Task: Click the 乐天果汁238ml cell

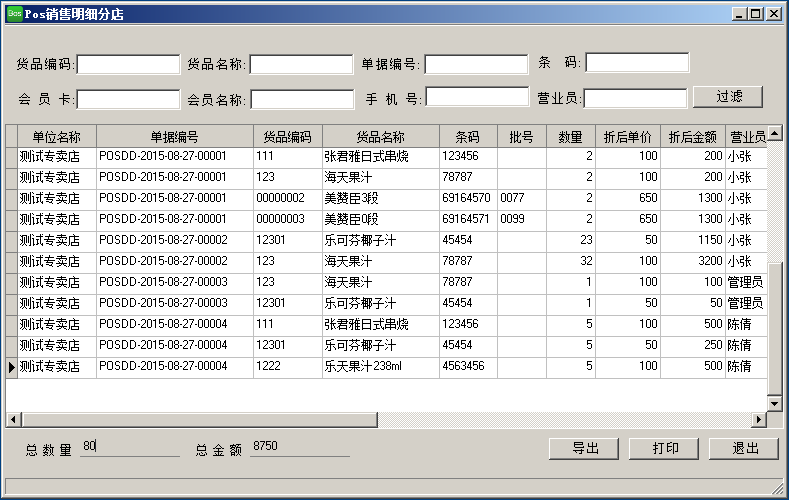Action: click(381, 366)
